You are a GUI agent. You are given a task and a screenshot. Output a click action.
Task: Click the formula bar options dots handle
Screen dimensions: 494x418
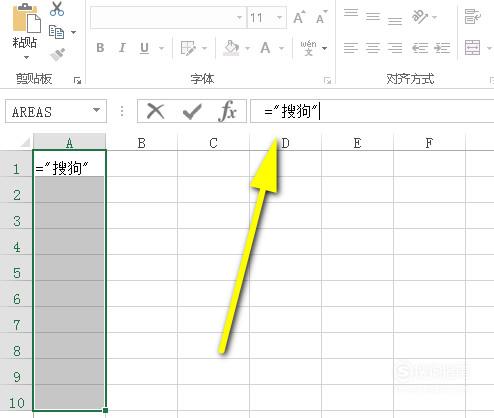pos(122,111)
